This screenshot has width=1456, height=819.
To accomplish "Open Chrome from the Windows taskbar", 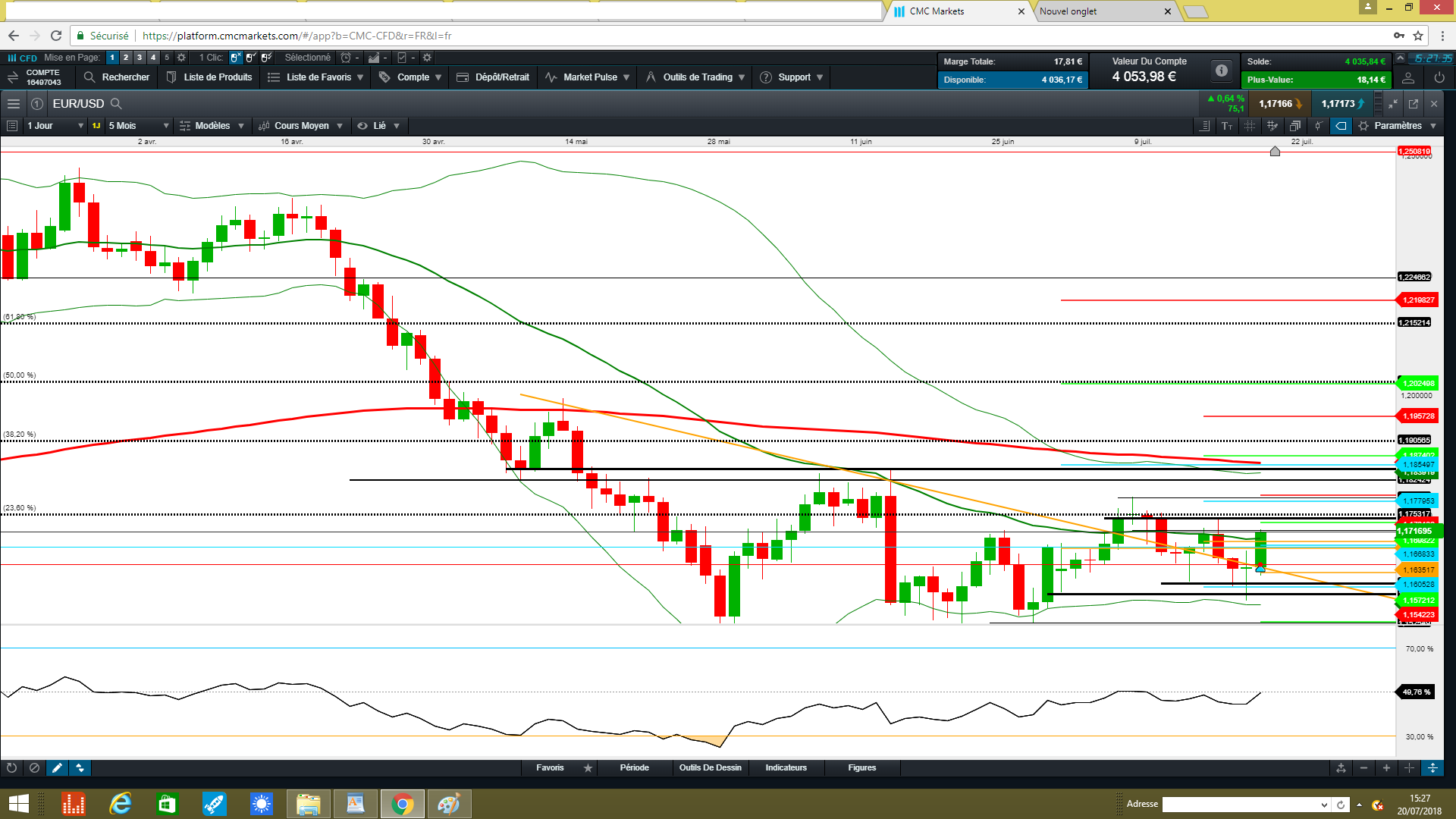I will 403,804.
